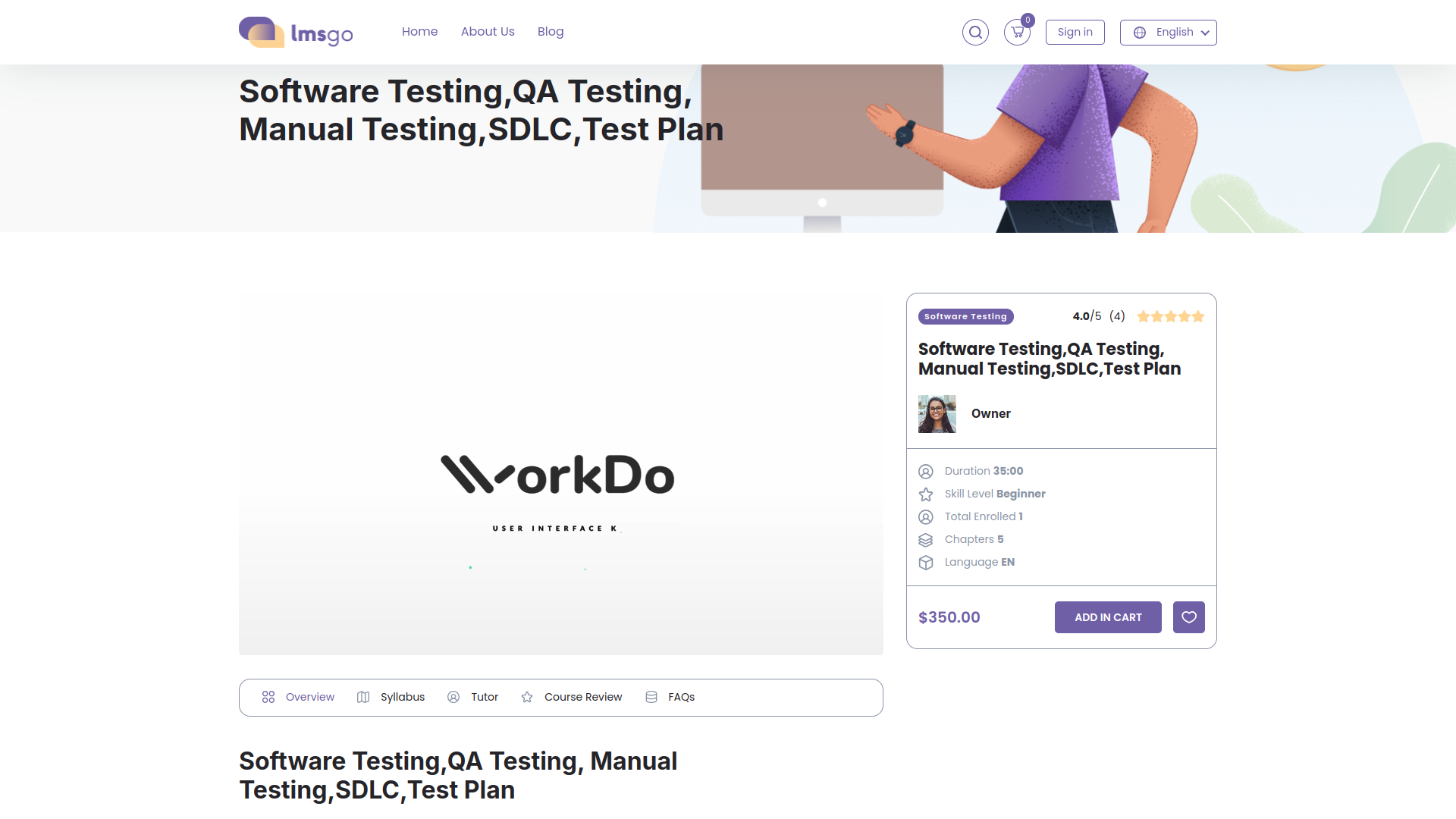Click the Overview grid icon
1456x819 pixels.
tap(268, 697)
